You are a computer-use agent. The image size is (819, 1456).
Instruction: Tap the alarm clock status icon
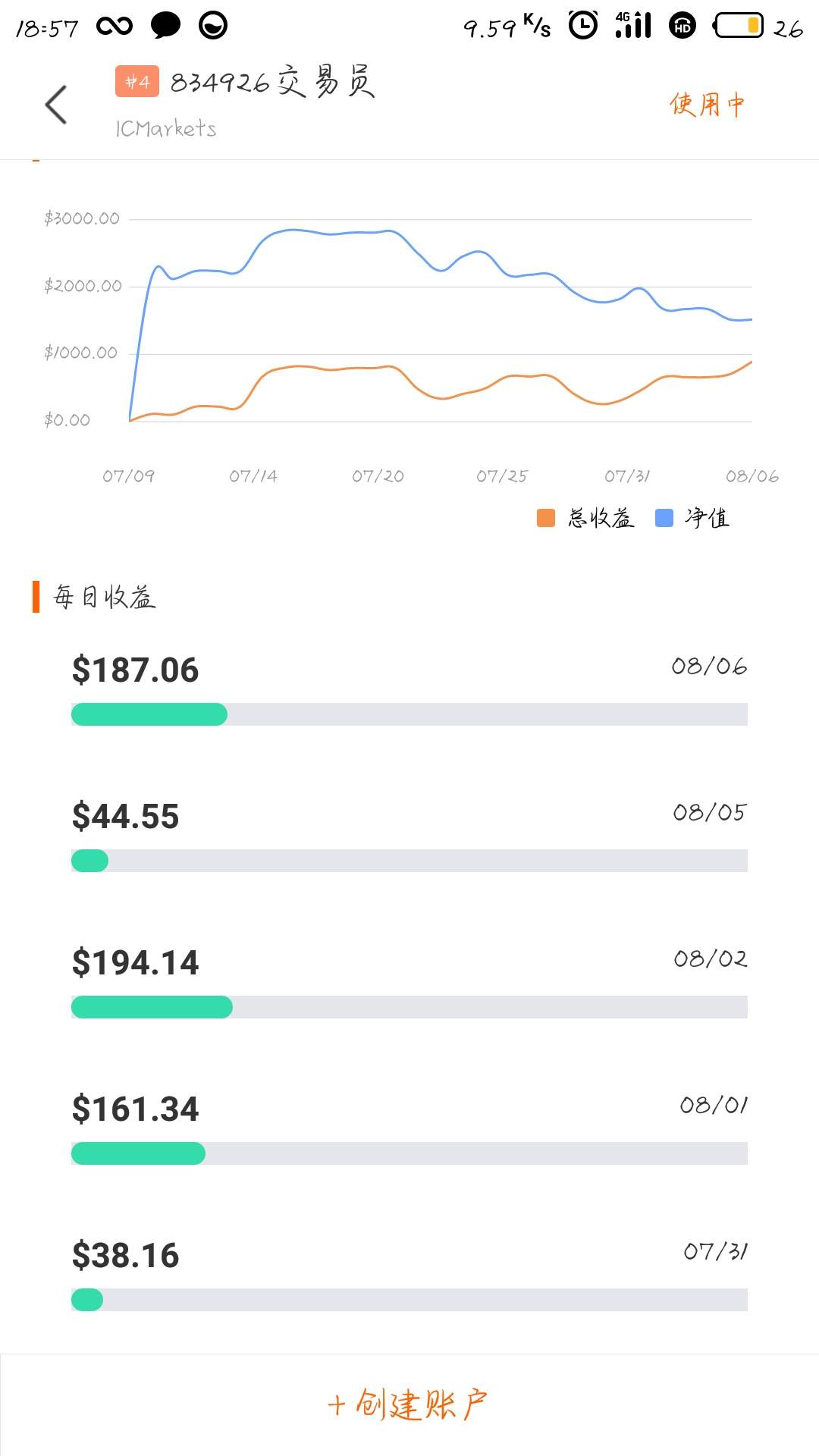(583, 26)
